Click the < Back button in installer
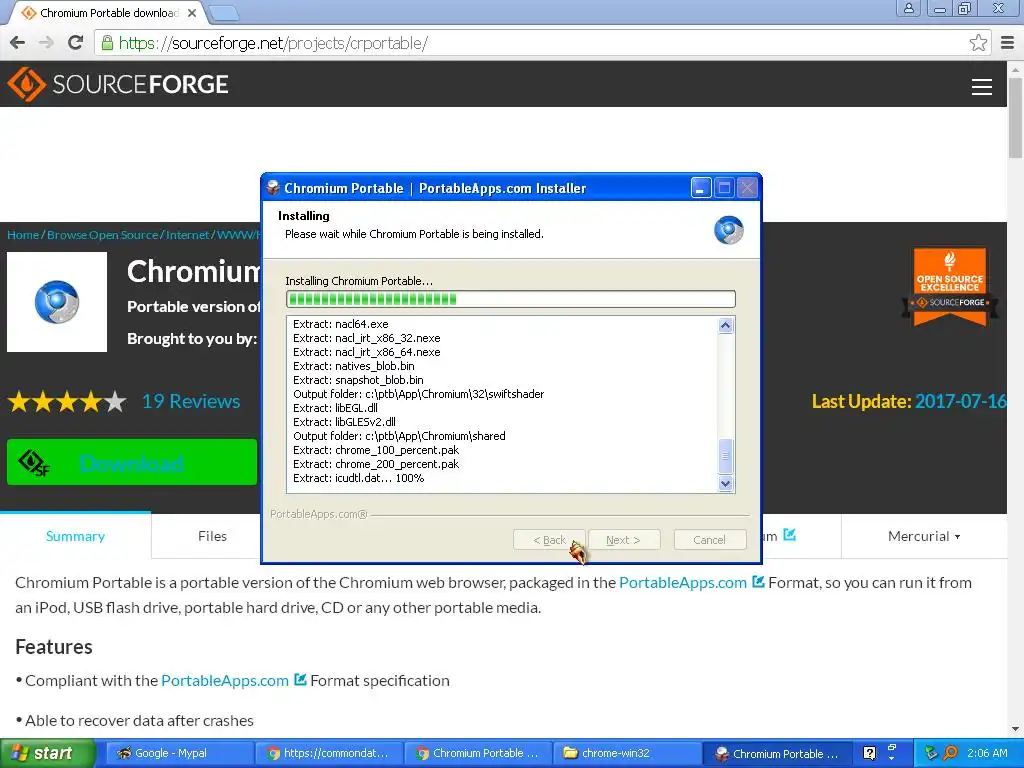 tap(549, 539)
